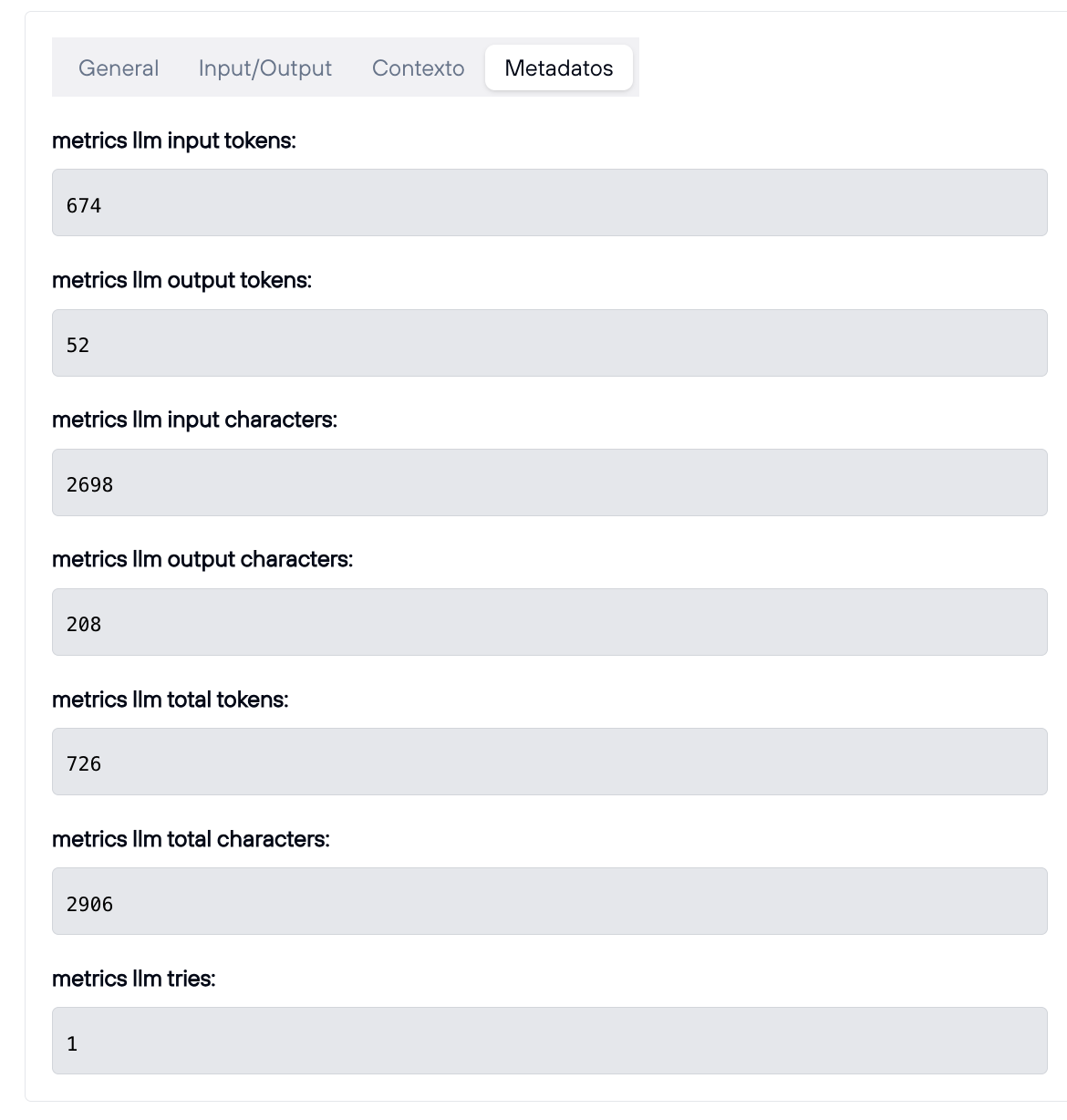This screenshot has height=1120, width=1067.
Task: Click the "metrics llm tries" label
Action: [134, 979]
